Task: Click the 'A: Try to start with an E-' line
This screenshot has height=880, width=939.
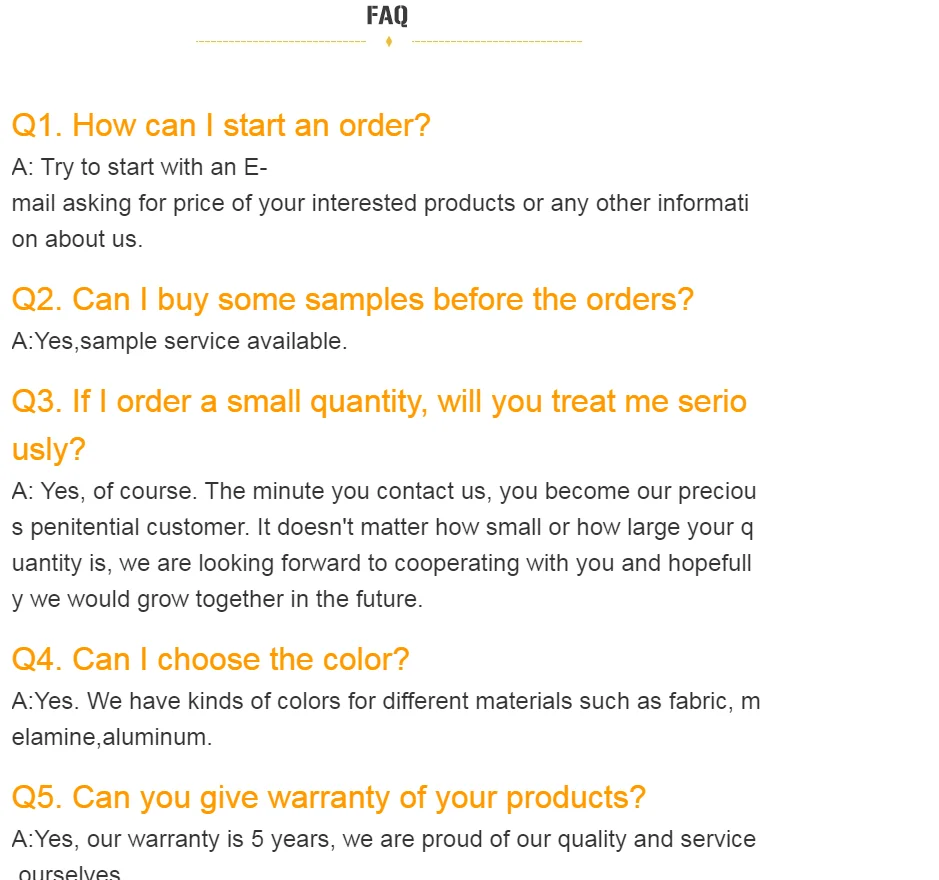Action: [x=139, y=167]
